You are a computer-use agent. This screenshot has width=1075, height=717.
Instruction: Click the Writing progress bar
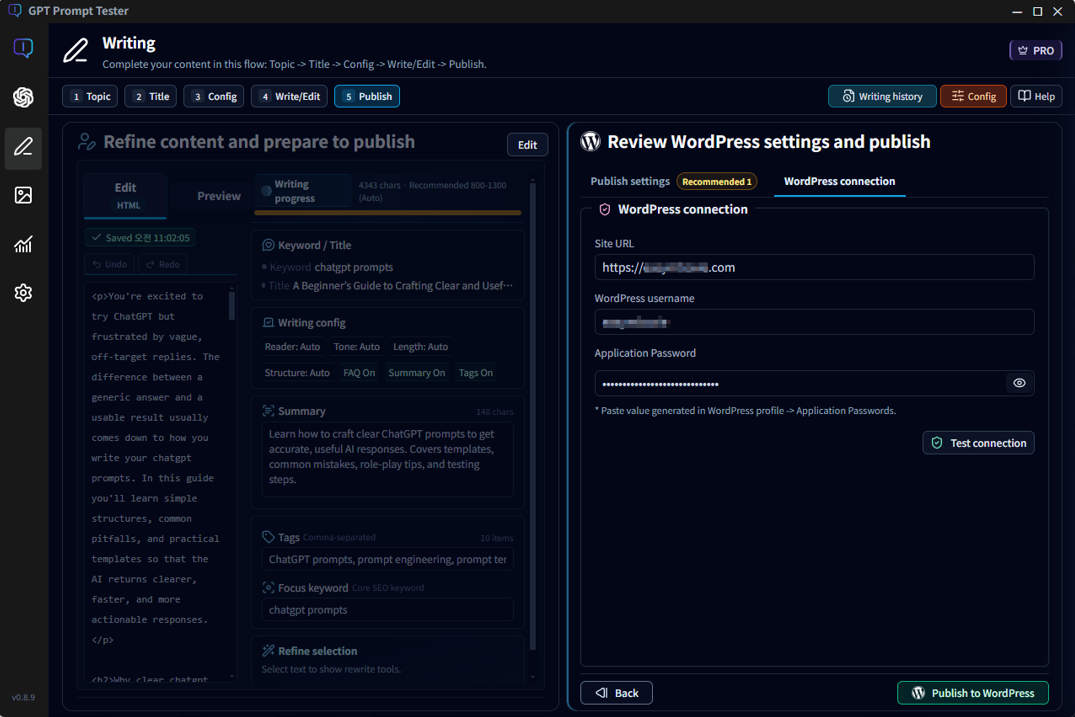coord(387,212)
